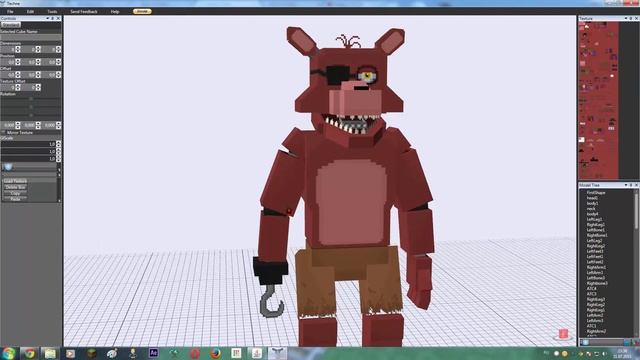Click stepper of first Texture Offset value

[x=18, y=87]
